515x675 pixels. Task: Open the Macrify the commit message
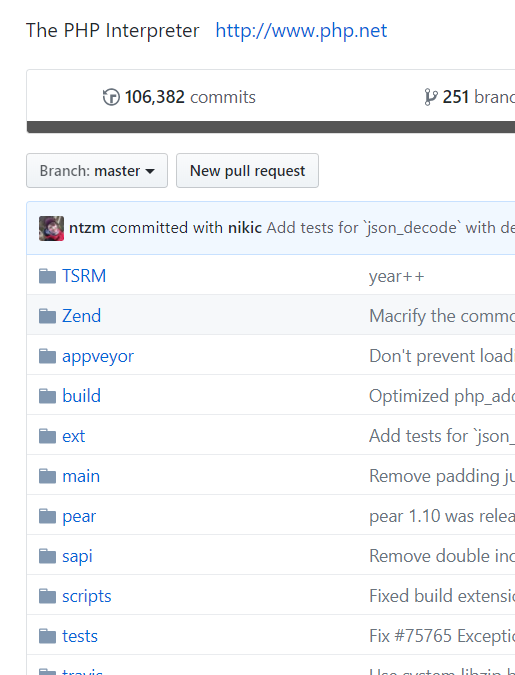tap(442, 316)
